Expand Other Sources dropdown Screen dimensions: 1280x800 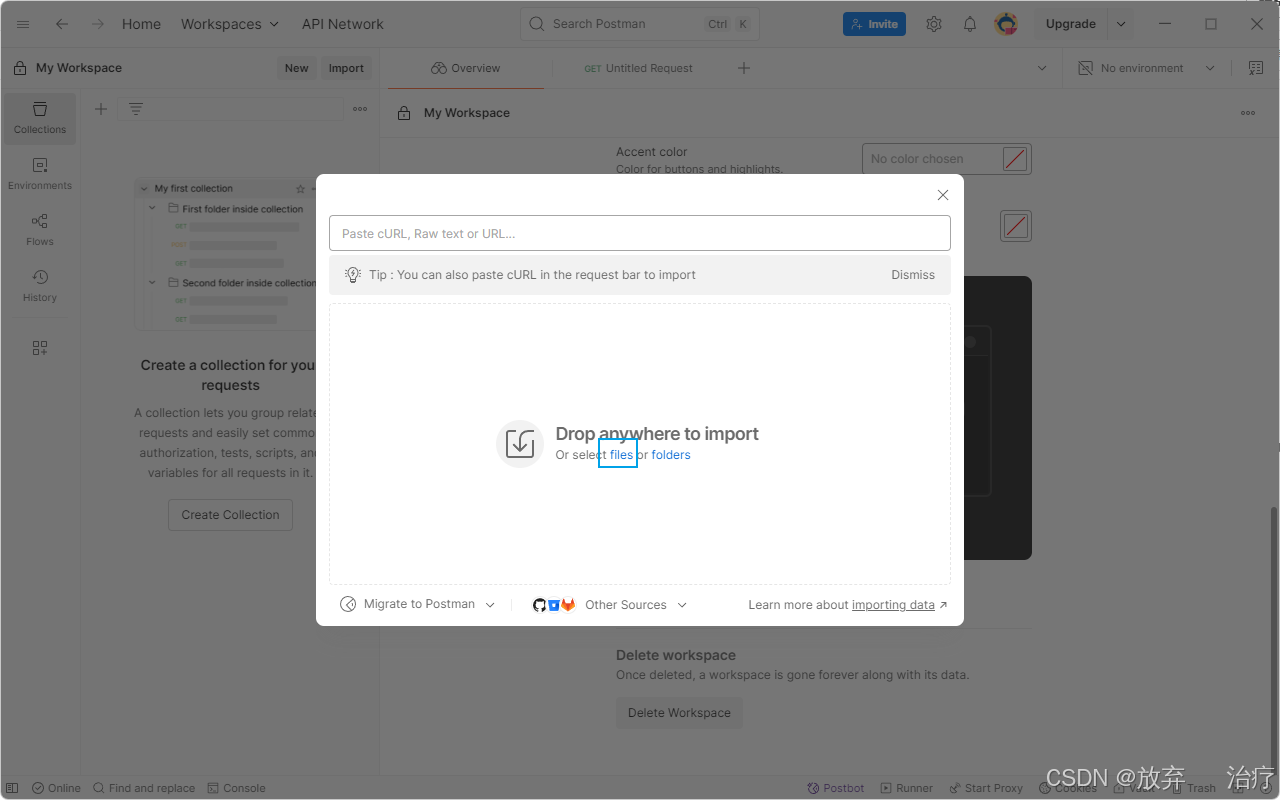[610, 604]
